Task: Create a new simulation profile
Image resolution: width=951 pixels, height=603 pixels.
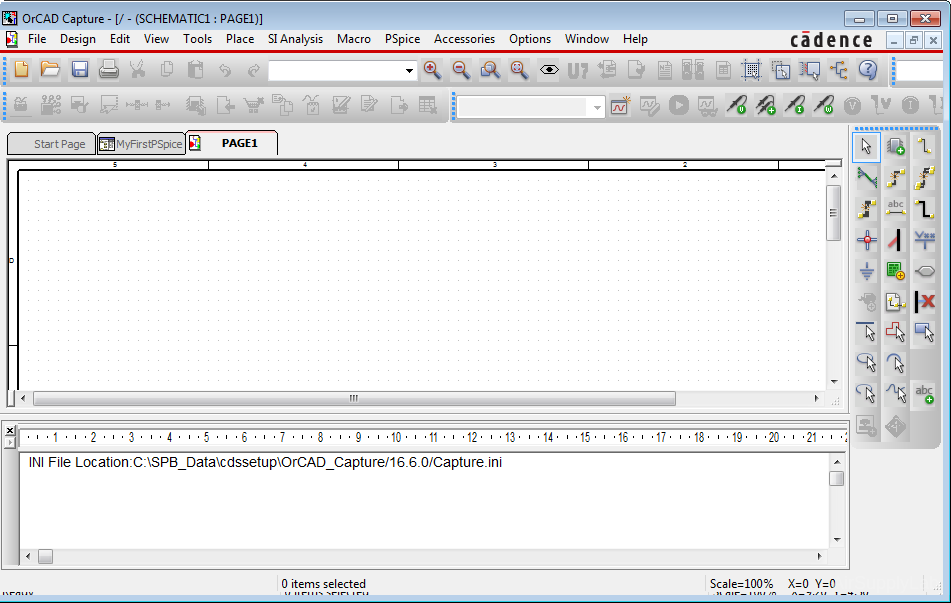Action: pos(619,104)
